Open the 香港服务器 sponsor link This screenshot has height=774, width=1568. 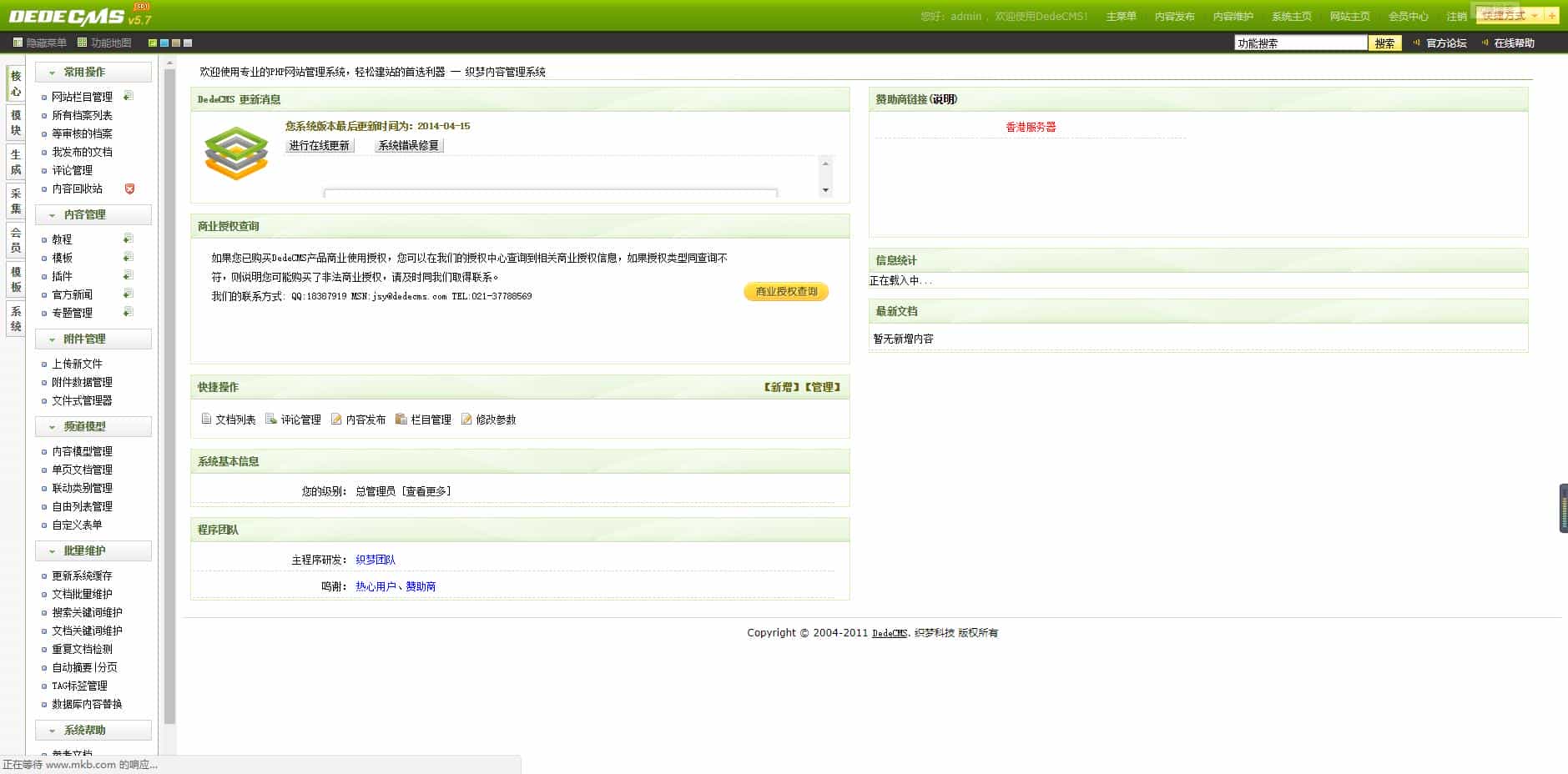(1031, 127)
